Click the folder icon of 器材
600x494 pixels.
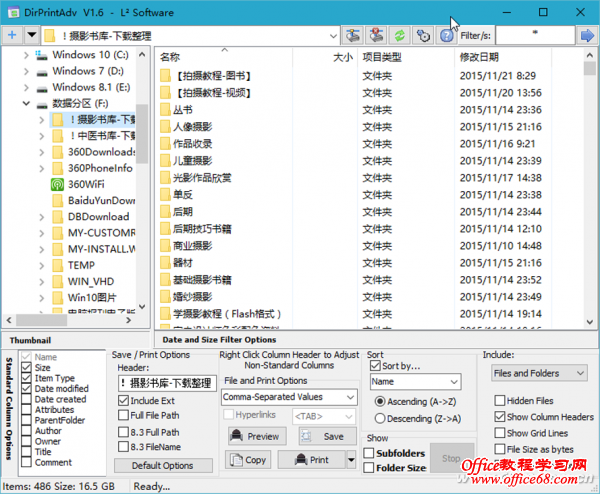click(165, 263)
